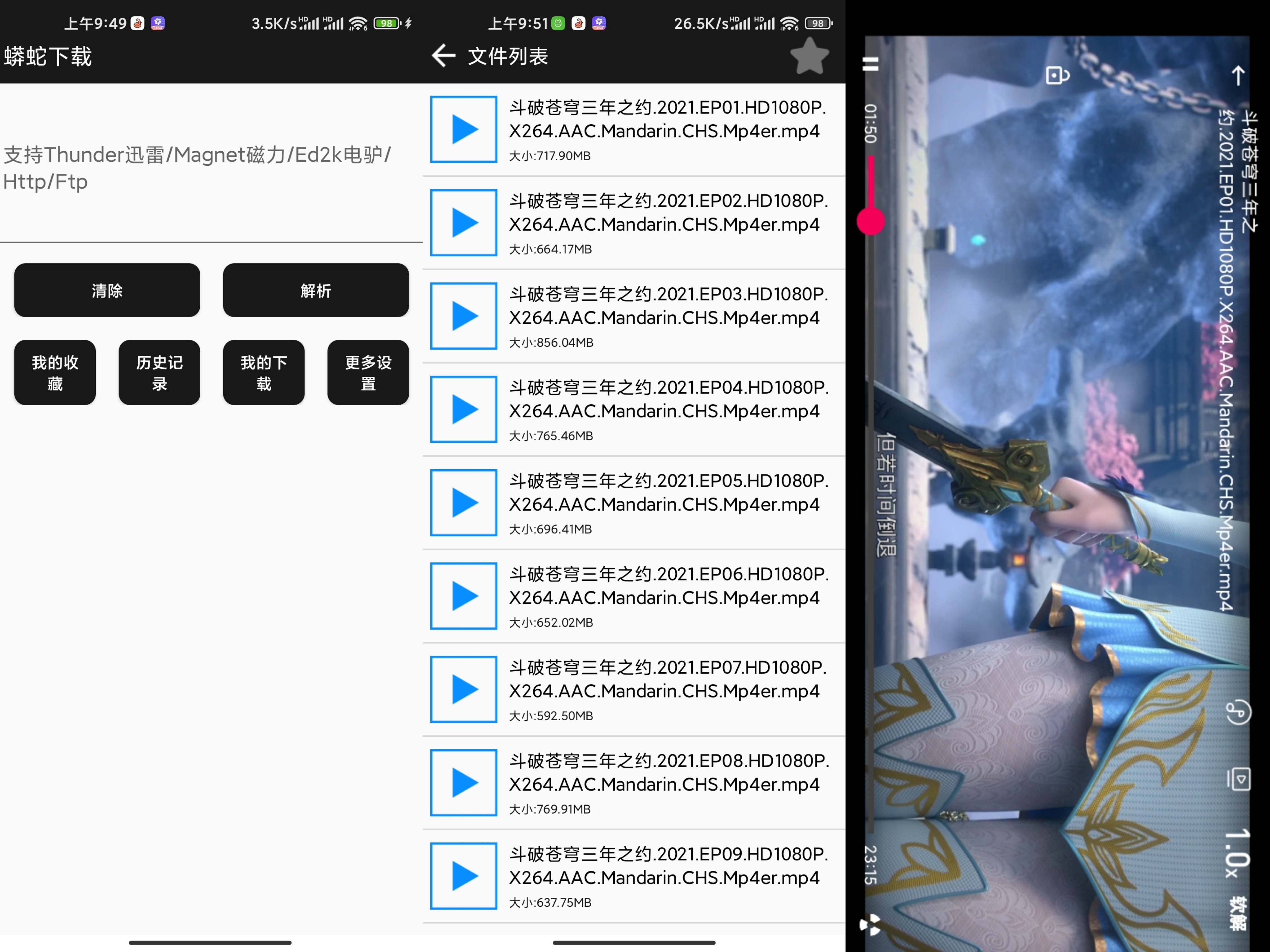The image size is (1270, 952).
Task: Play the EP01 video file
Action: click(x=463, y=129)
